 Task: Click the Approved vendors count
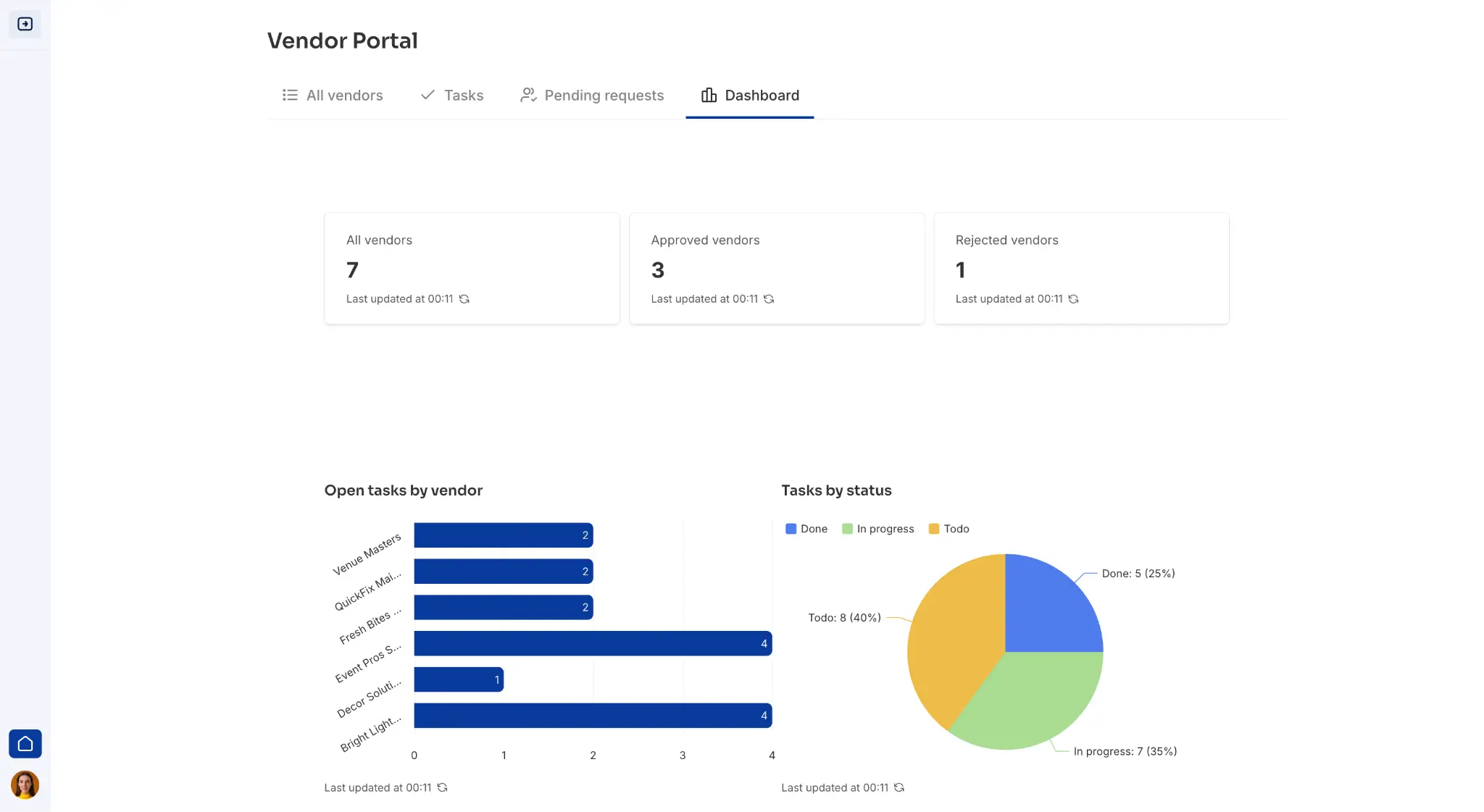657,269
